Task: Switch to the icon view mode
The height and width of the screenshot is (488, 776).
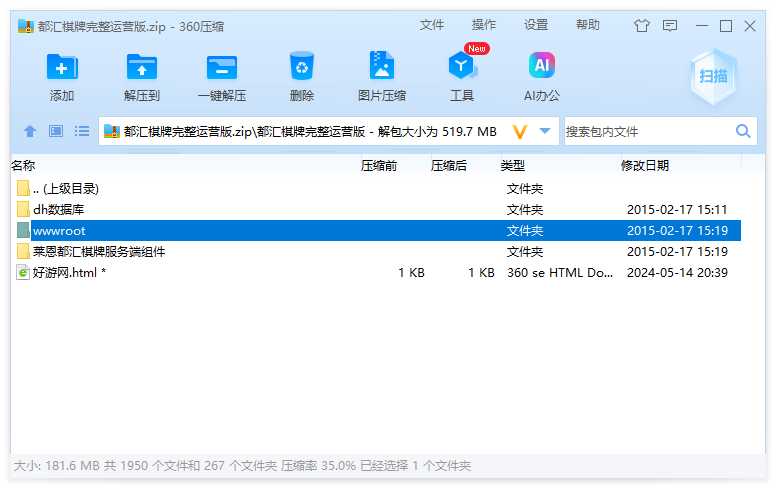Action: click(56, 131)
